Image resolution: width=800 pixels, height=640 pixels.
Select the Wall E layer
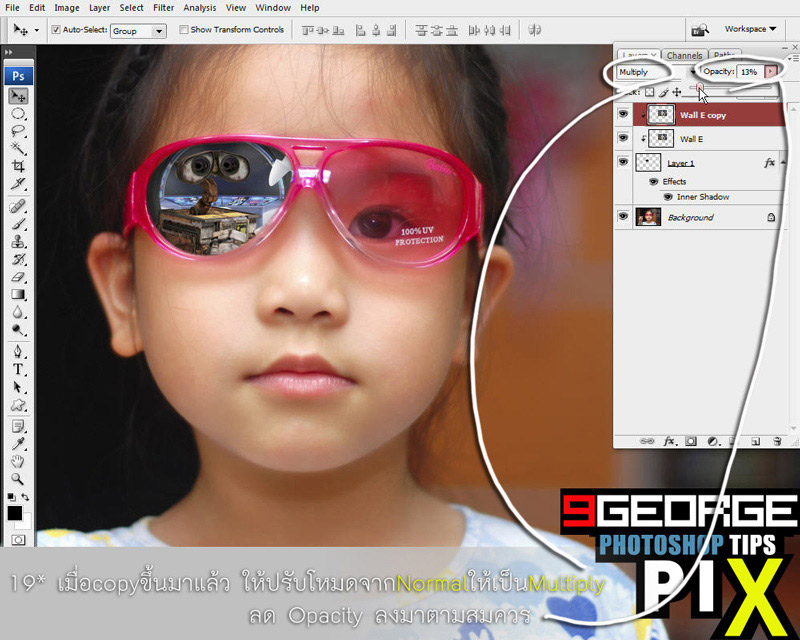coord(691,139)
